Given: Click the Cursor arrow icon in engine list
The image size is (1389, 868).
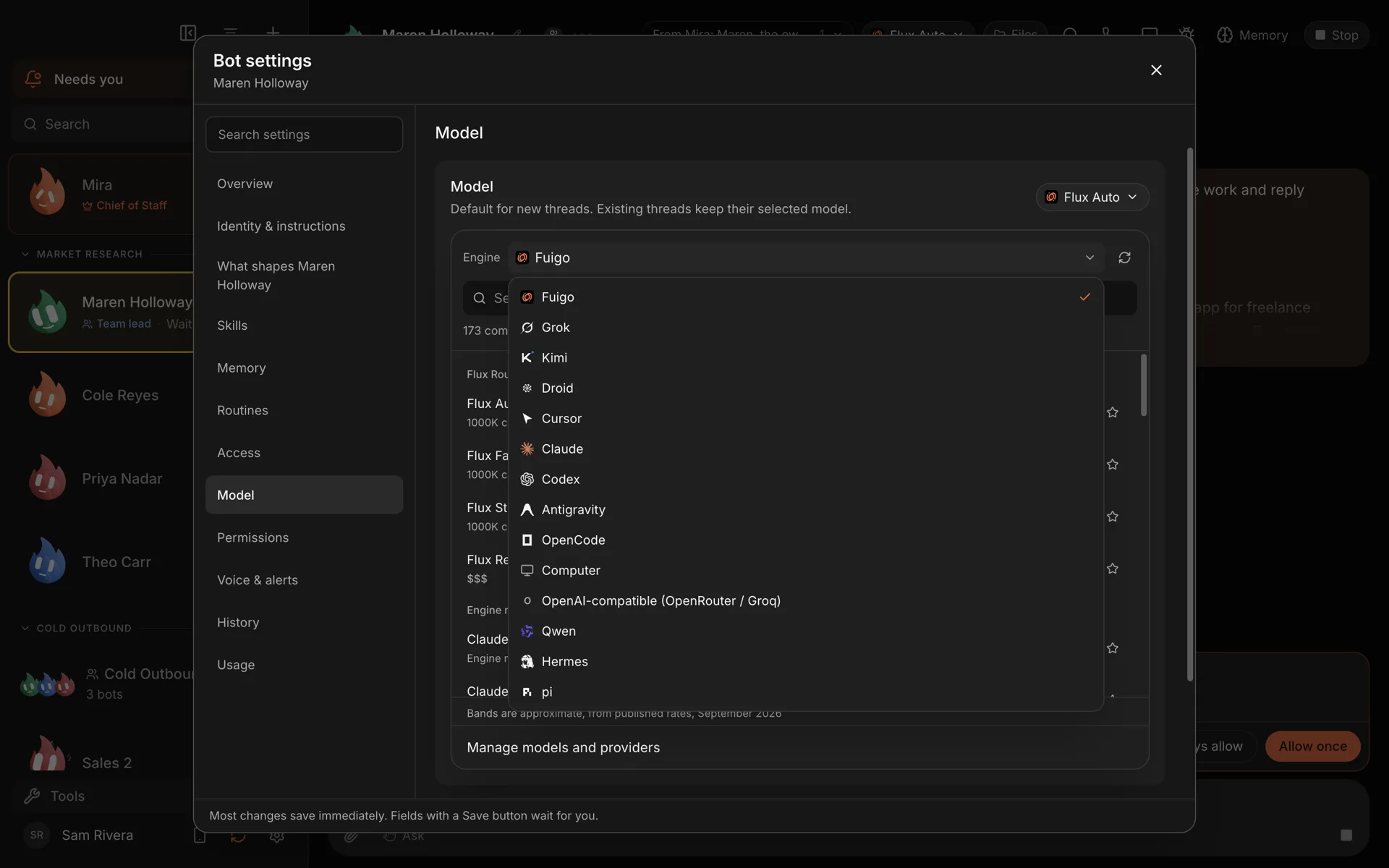Looking at the screenshot, I should pos(527,419).
